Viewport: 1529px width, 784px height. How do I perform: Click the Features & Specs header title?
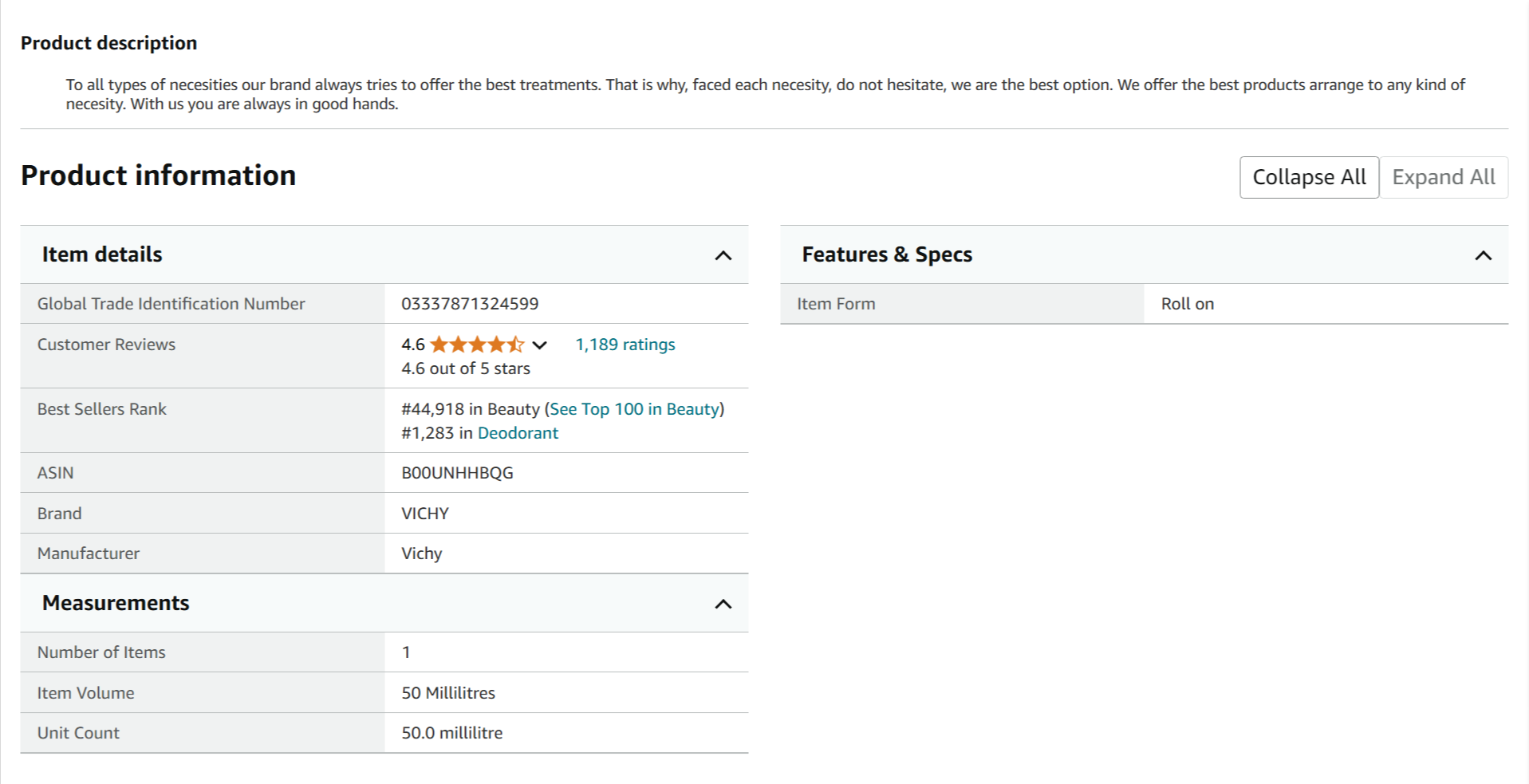tap(886, 254)
